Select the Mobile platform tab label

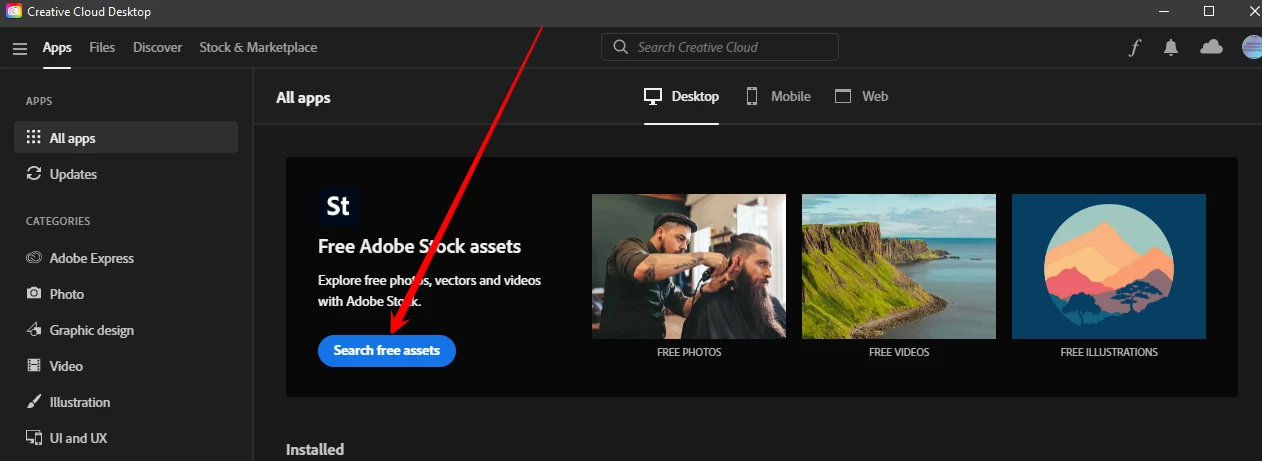(x=791, y=96)
